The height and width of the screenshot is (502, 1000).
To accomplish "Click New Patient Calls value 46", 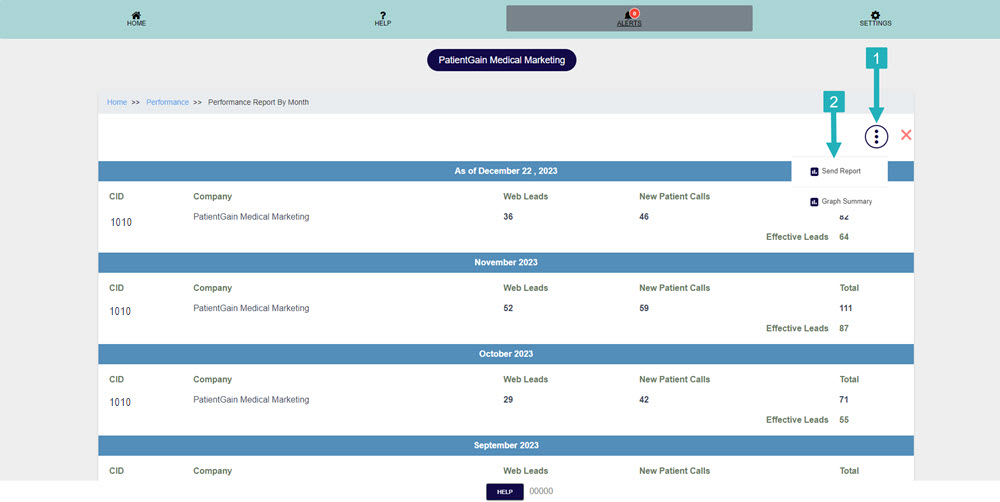I will 643,217.
